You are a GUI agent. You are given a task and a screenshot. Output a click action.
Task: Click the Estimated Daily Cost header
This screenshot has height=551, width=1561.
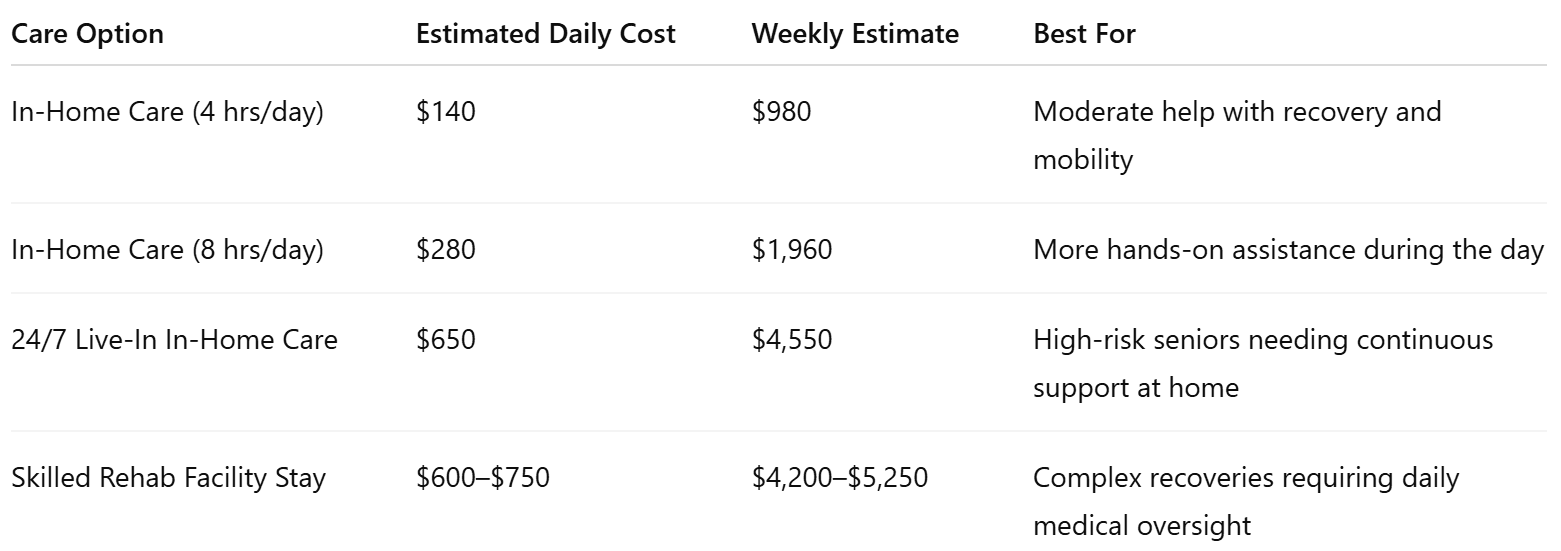[x=546, y=34]
